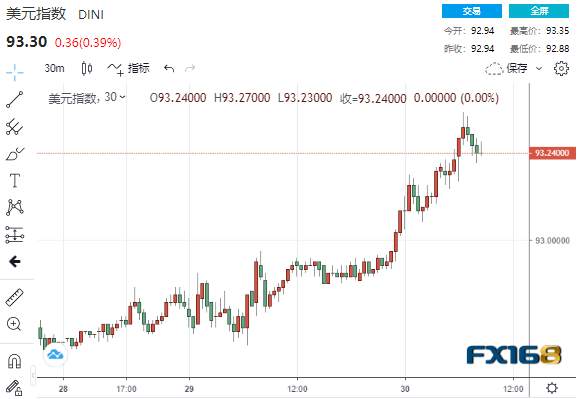Click the 30 date label on time axis
The image size is (577, 399).
[405, 389]
